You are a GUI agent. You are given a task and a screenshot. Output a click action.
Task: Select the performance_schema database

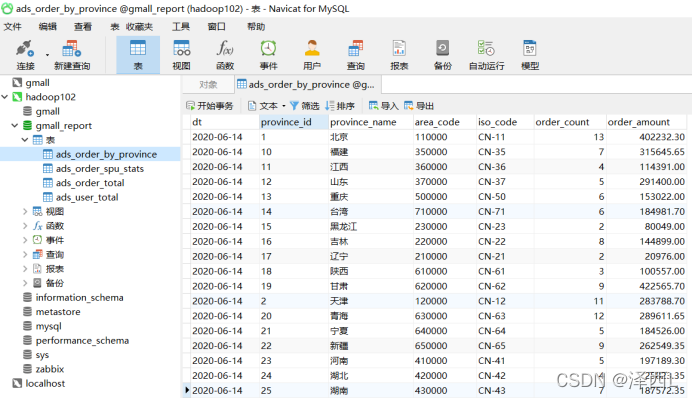click(82, 341)
